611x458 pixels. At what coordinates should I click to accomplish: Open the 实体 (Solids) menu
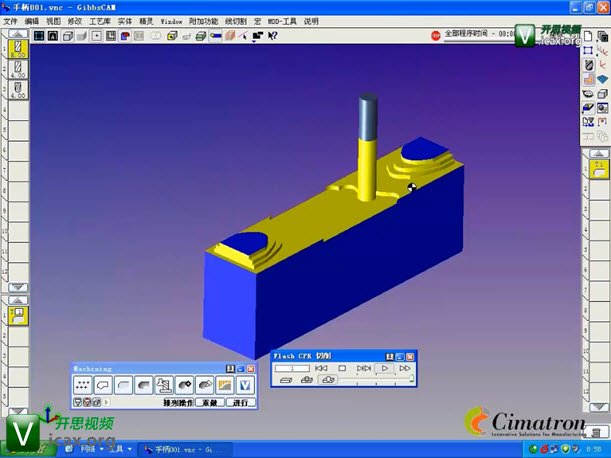click(x=125, y=21)
